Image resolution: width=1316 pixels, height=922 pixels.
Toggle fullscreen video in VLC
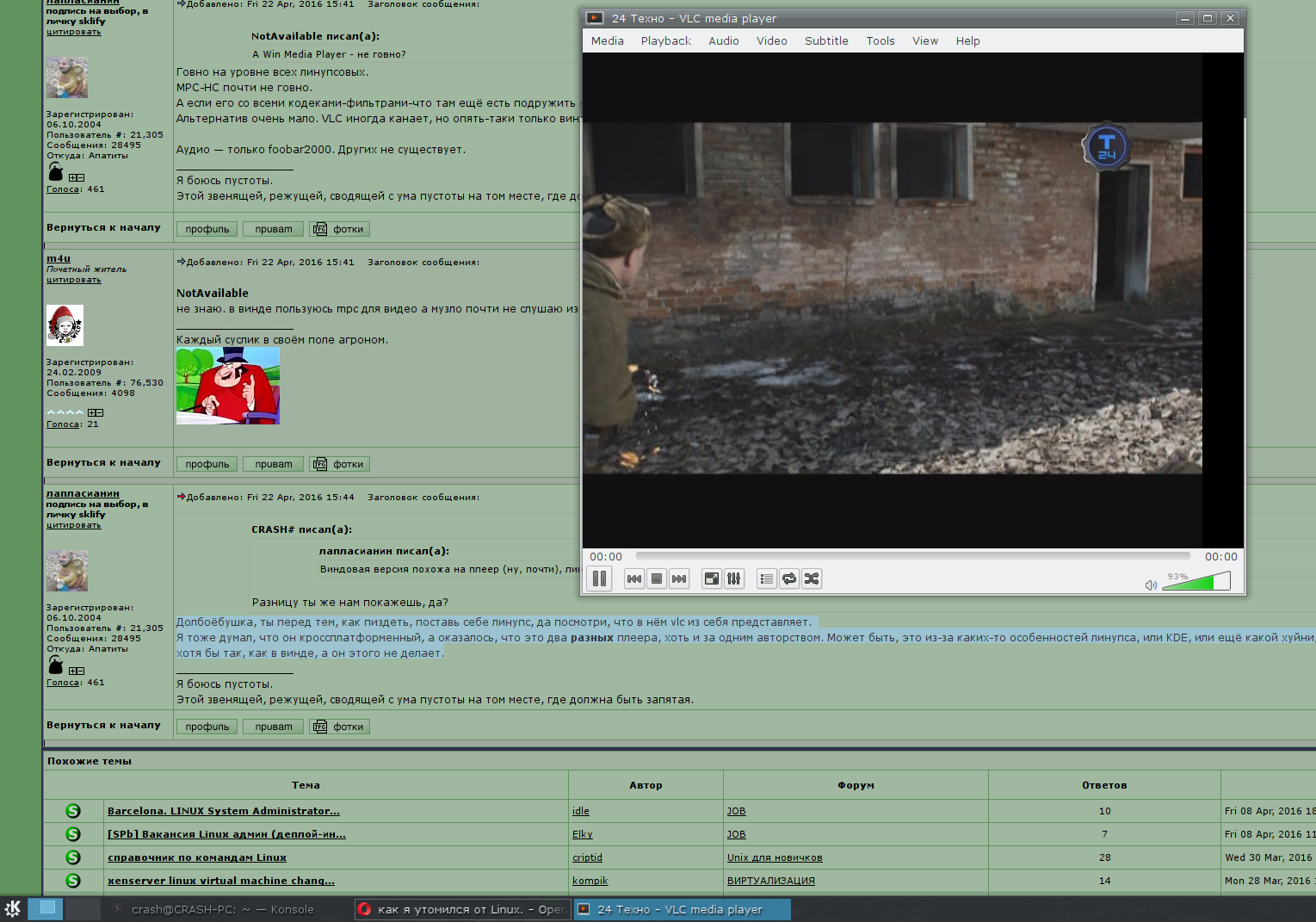pos(712,579)
